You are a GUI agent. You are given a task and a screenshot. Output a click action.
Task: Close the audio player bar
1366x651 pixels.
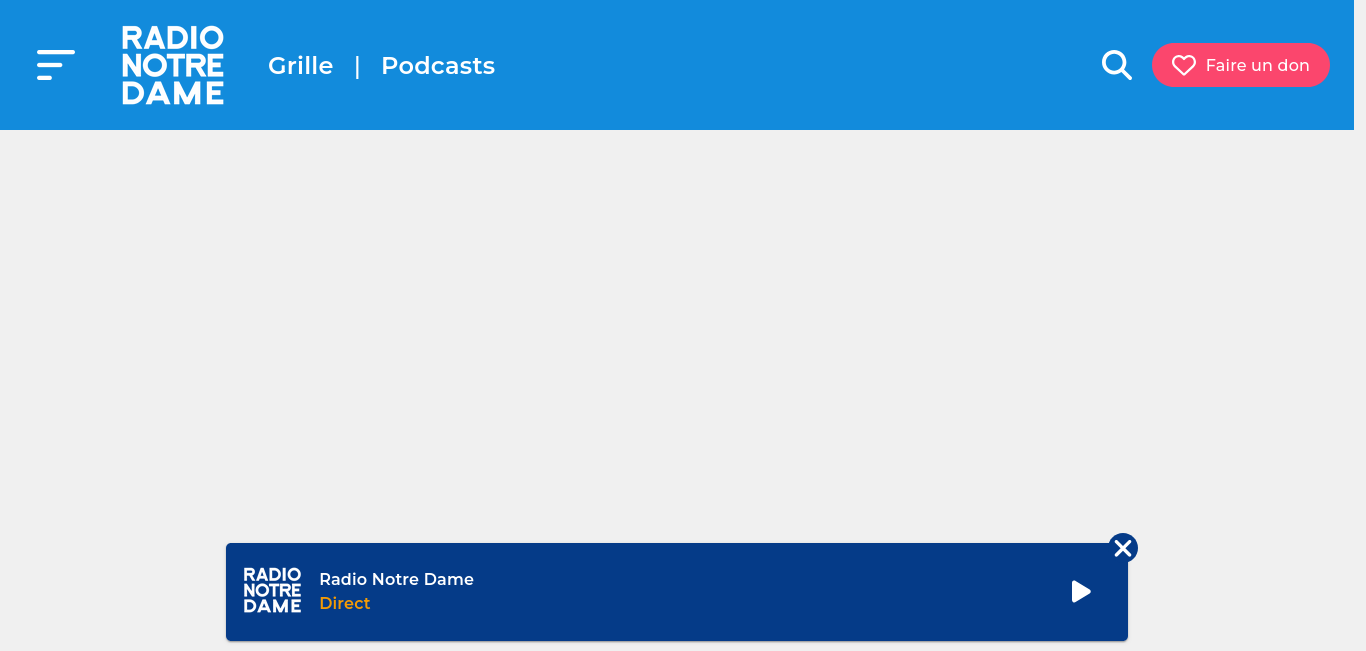(1123, 548)
